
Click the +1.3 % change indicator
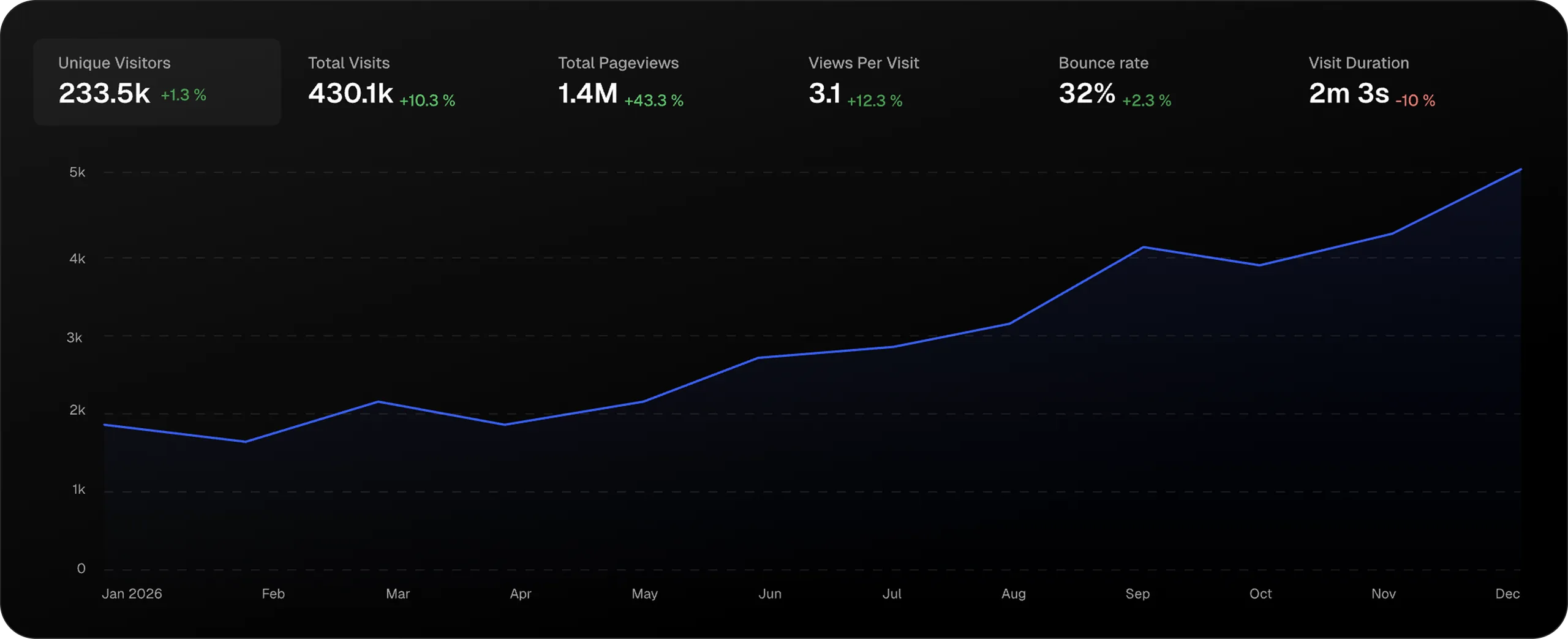click(x=183, y=95)
